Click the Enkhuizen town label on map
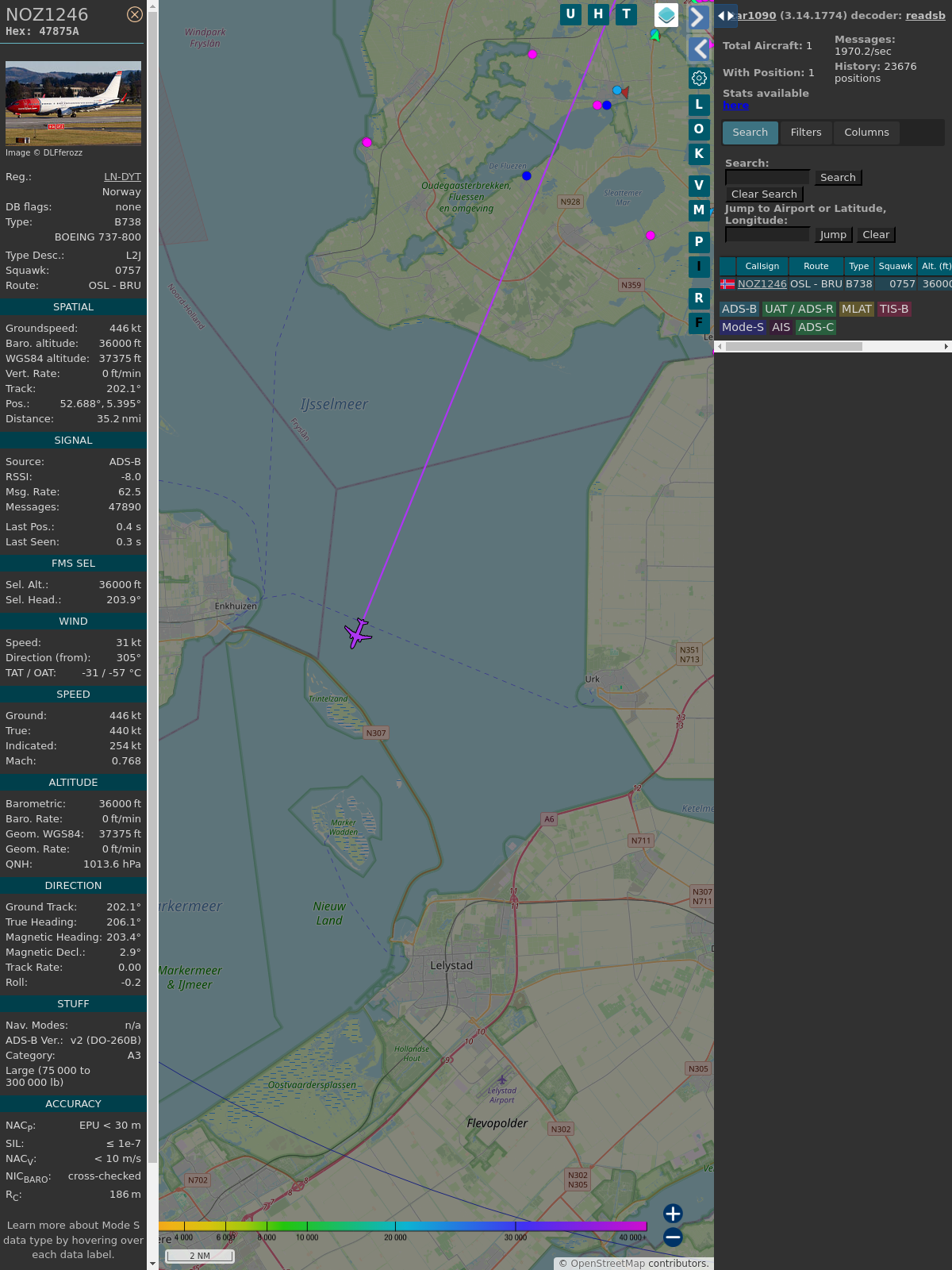952x1270 pixels. 236,606
